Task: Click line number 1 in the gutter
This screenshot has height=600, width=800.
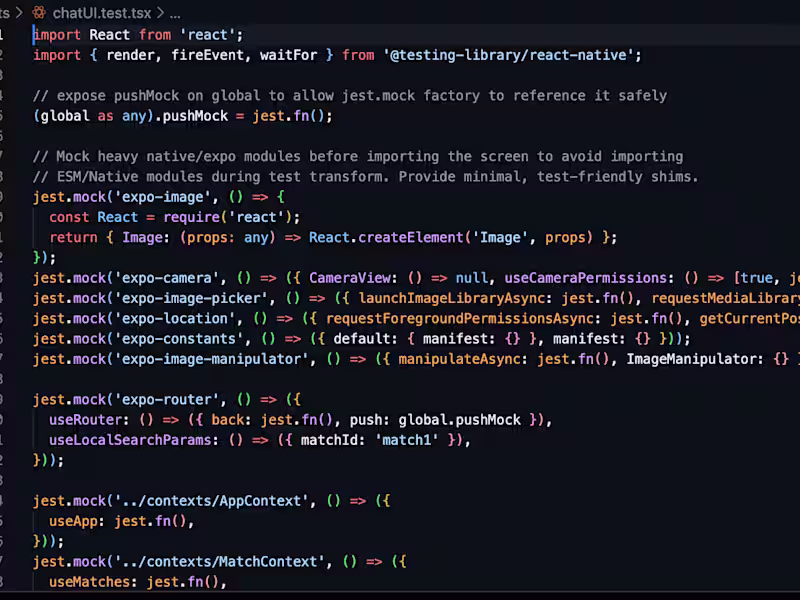Action: click(x=4, y=34)
